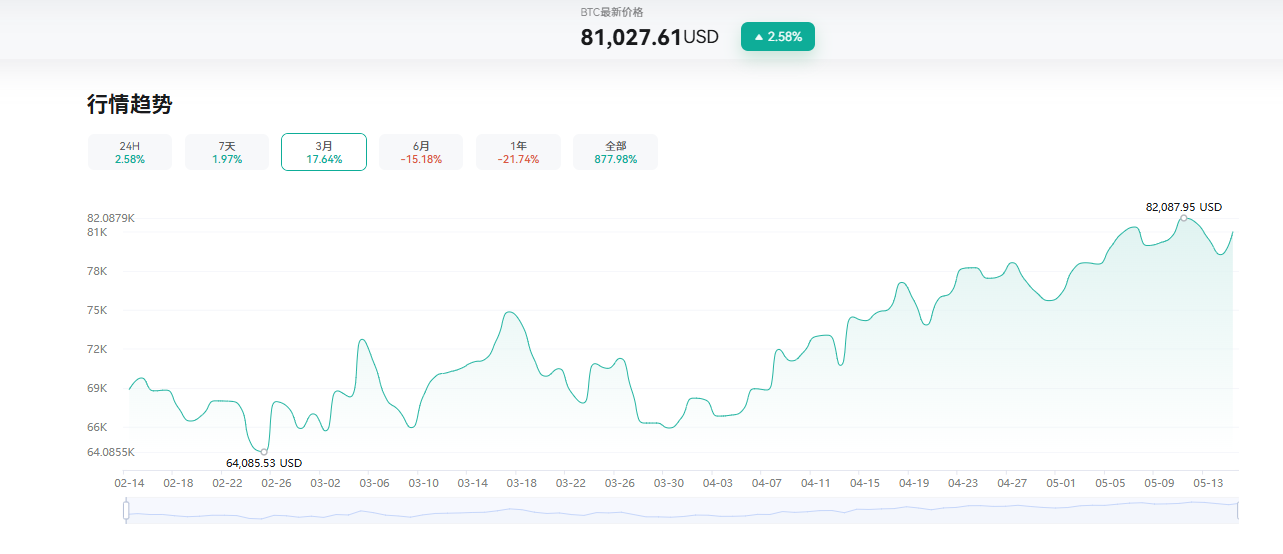Click the 75K y-axis label

[x=97, y=310]
